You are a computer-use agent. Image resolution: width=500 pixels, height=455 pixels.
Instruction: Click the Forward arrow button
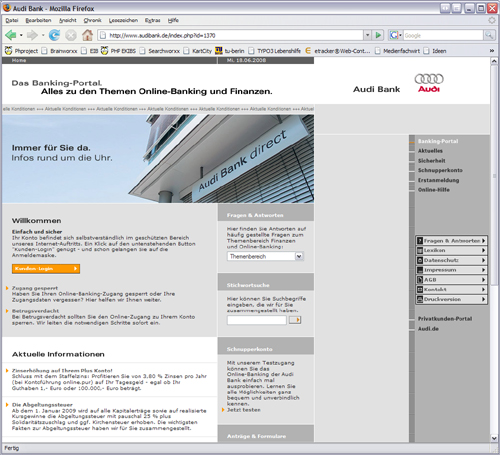point(32,35)
